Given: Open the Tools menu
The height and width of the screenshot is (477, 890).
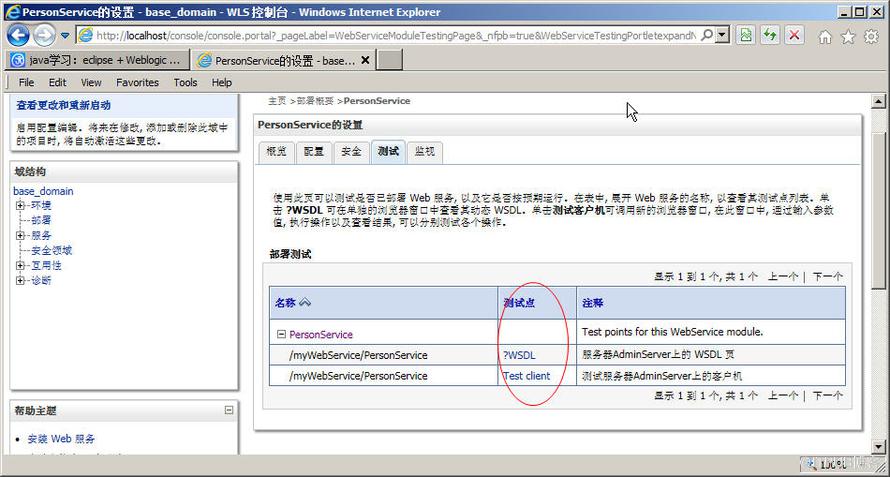Looking at the screenshot, I should [x=186, y=82].
